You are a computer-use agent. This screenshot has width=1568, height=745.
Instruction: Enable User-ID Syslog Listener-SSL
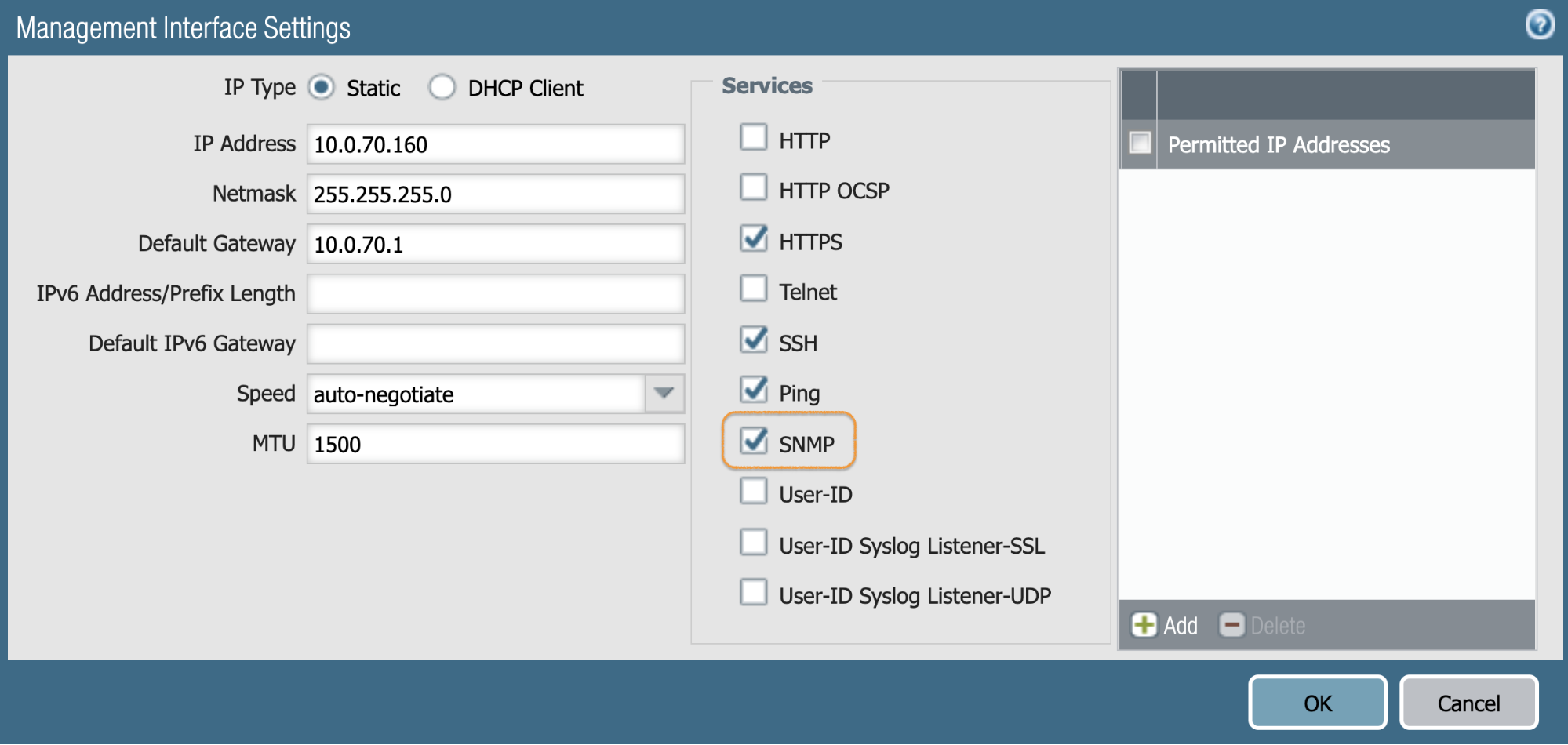click(x=753, y=542)
